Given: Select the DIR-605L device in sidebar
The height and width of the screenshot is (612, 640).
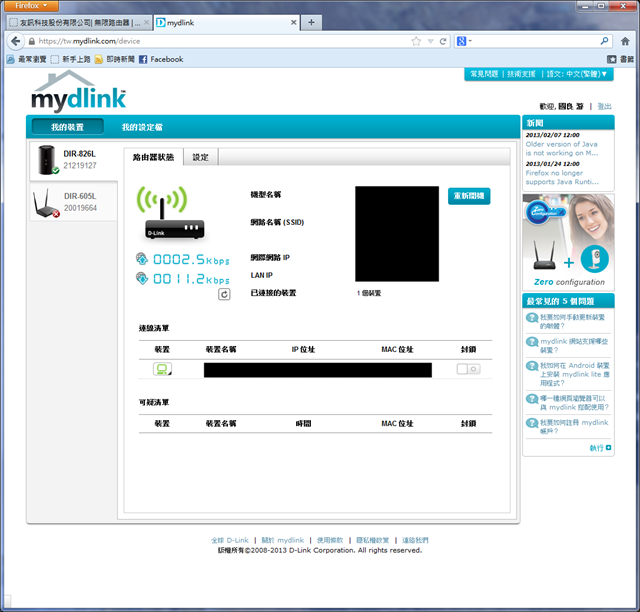Looking at the screenshot, I should (x=73, y=202).
